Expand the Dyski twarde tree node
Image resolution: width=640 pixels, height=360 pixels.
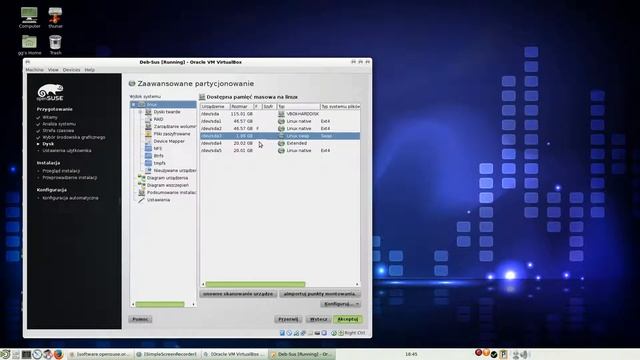coord(140,112)
